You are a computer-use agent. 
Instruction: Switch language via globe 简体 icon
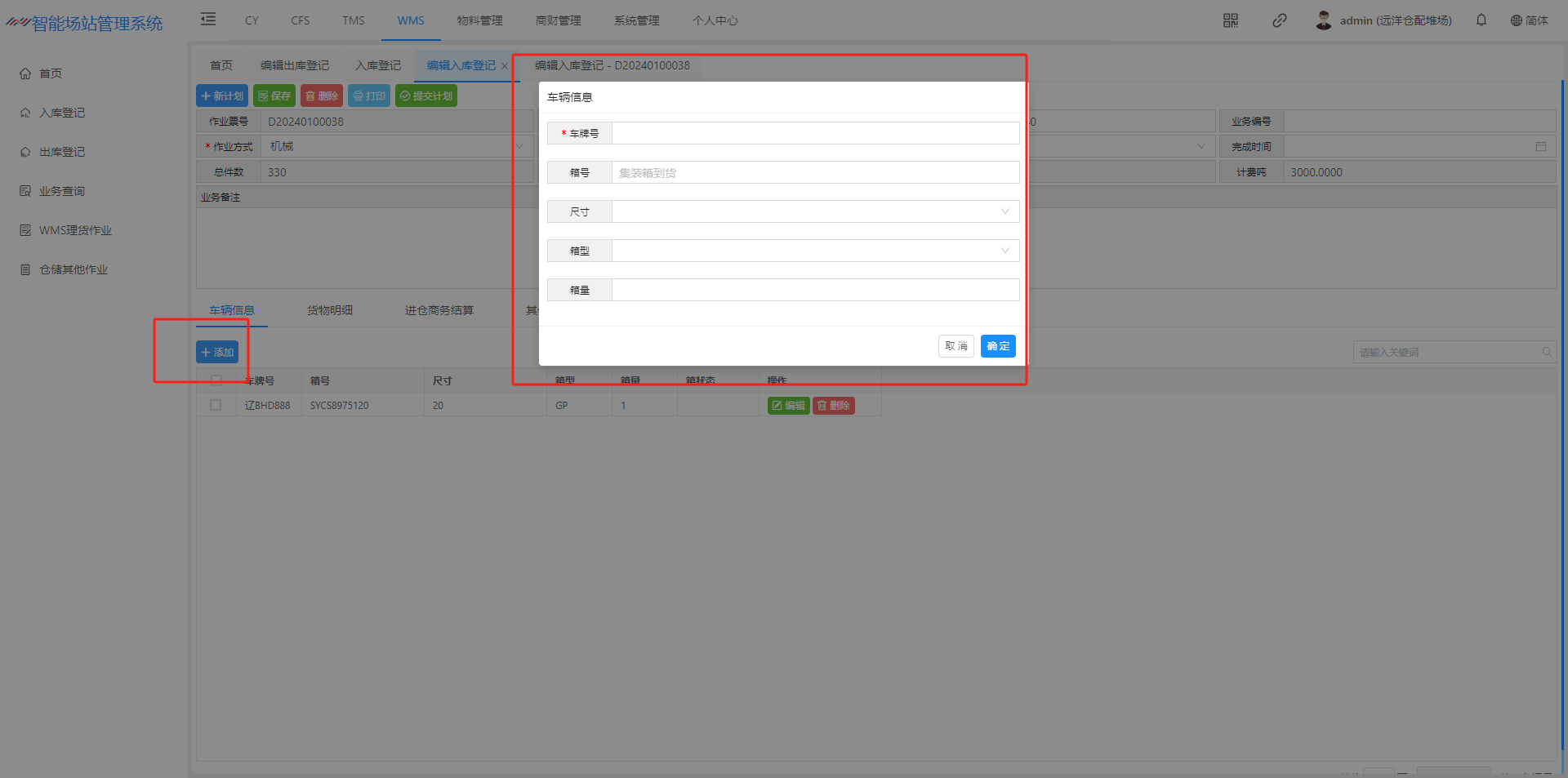point(1529,20)
